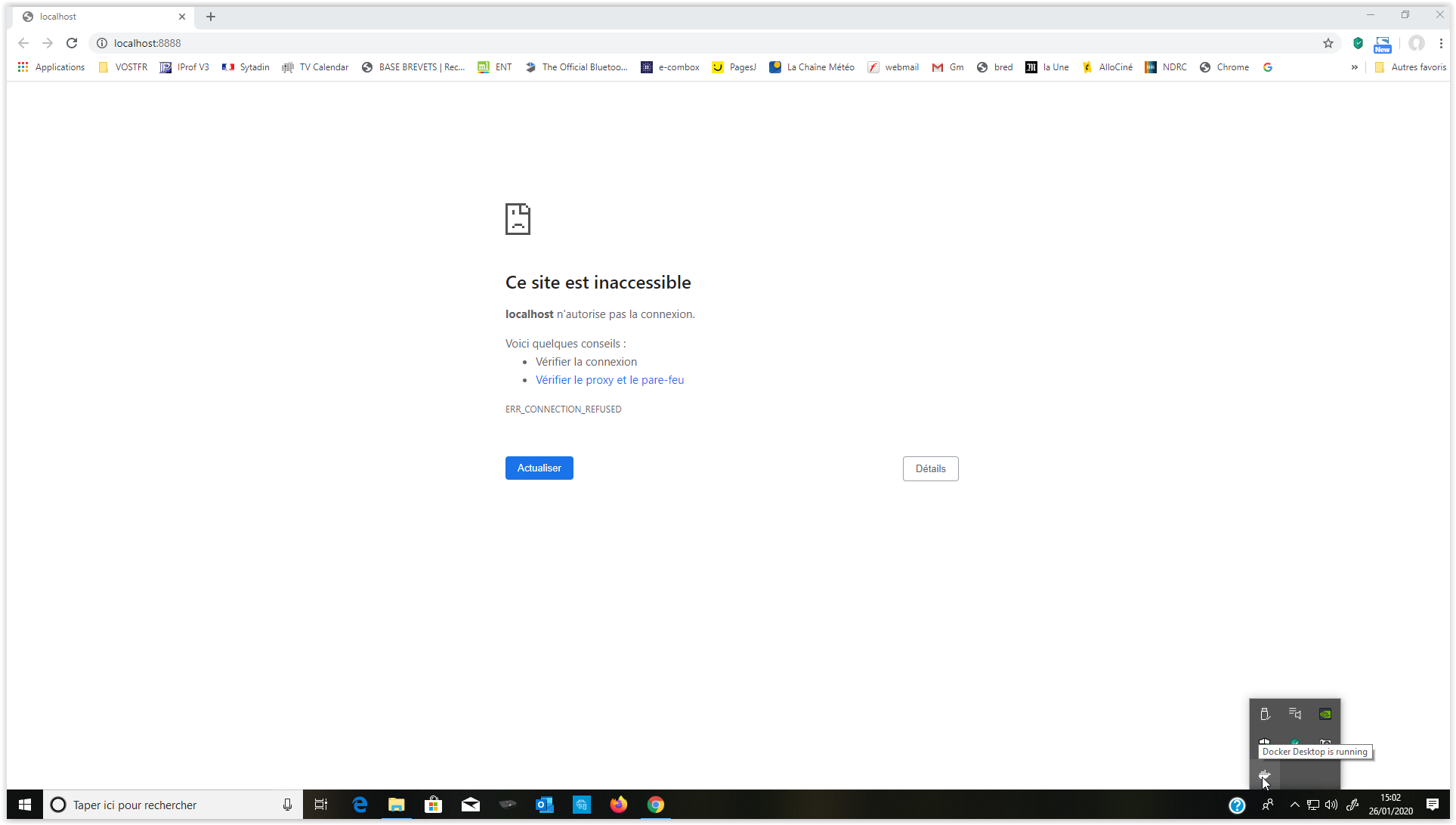The width and height of the screenshot is (1456, 825).
Task: Click the Actualiser button
Action: click(539, 468)
